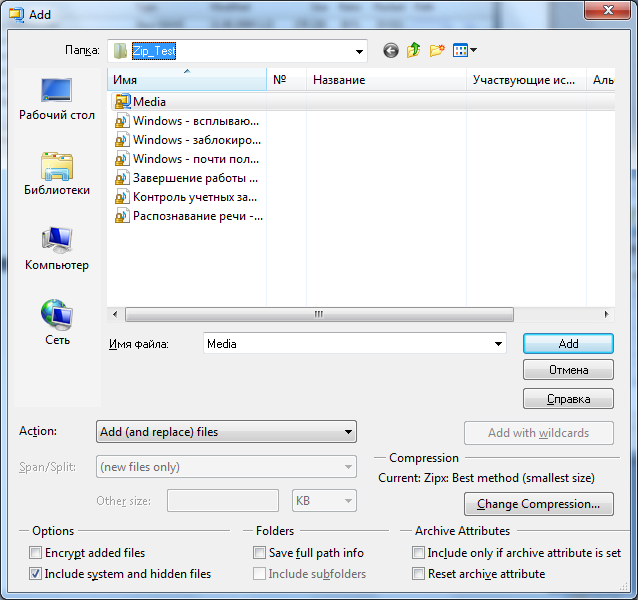Tick Reset archive attribute
Image resolution: width=638 pixels, height=600 pixels.
(418, 574)
